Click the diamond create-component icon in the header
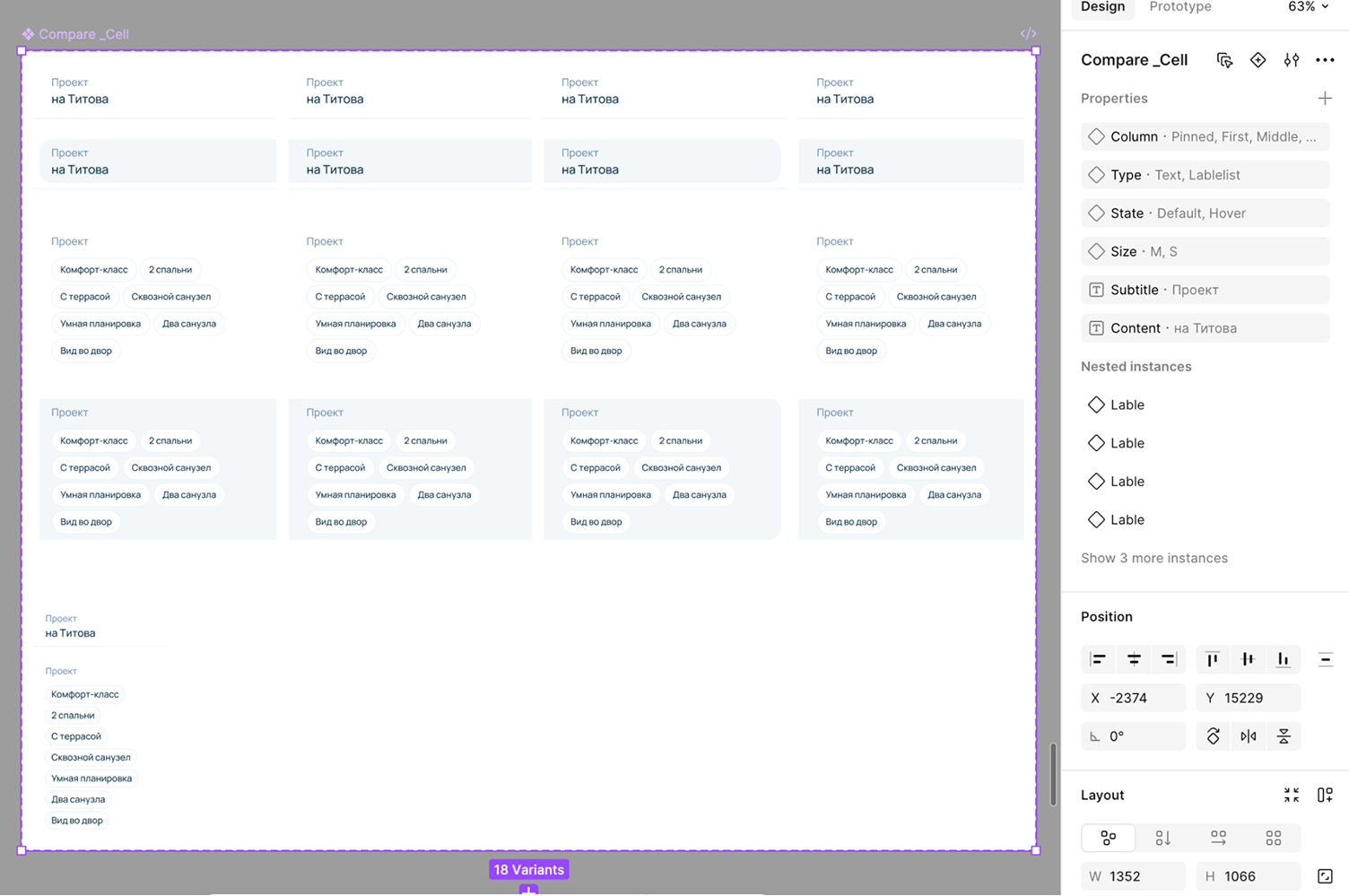Viewport: 1349px width, 896px height. tap(1258, 60)
